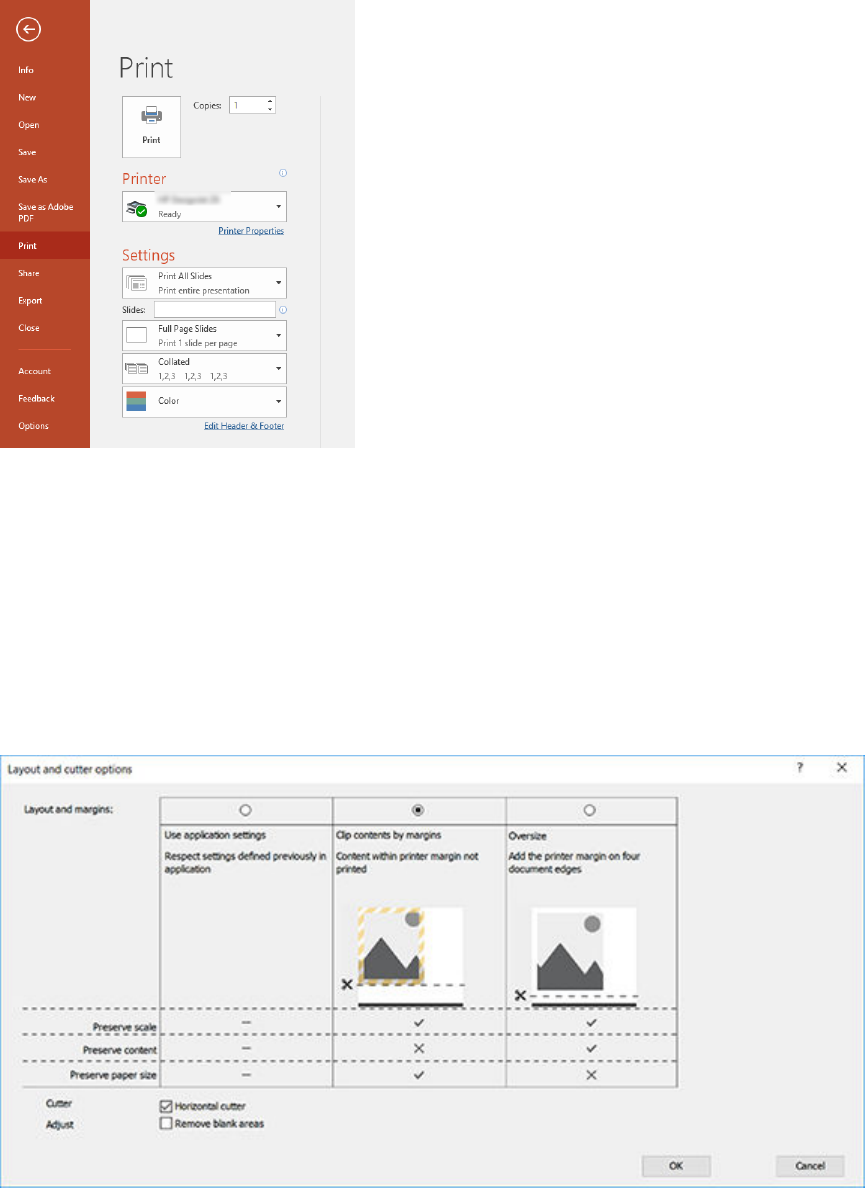This screenshot has width=865, height=1188.
Task: Click the Printer Properties link
Action: (x=251, y=230)
